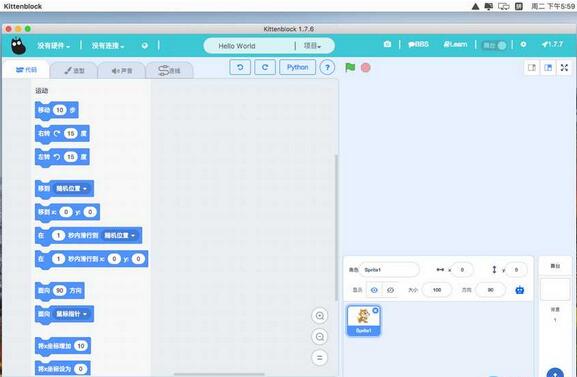Switch to the 连线 wiring tab

point(169,70)
